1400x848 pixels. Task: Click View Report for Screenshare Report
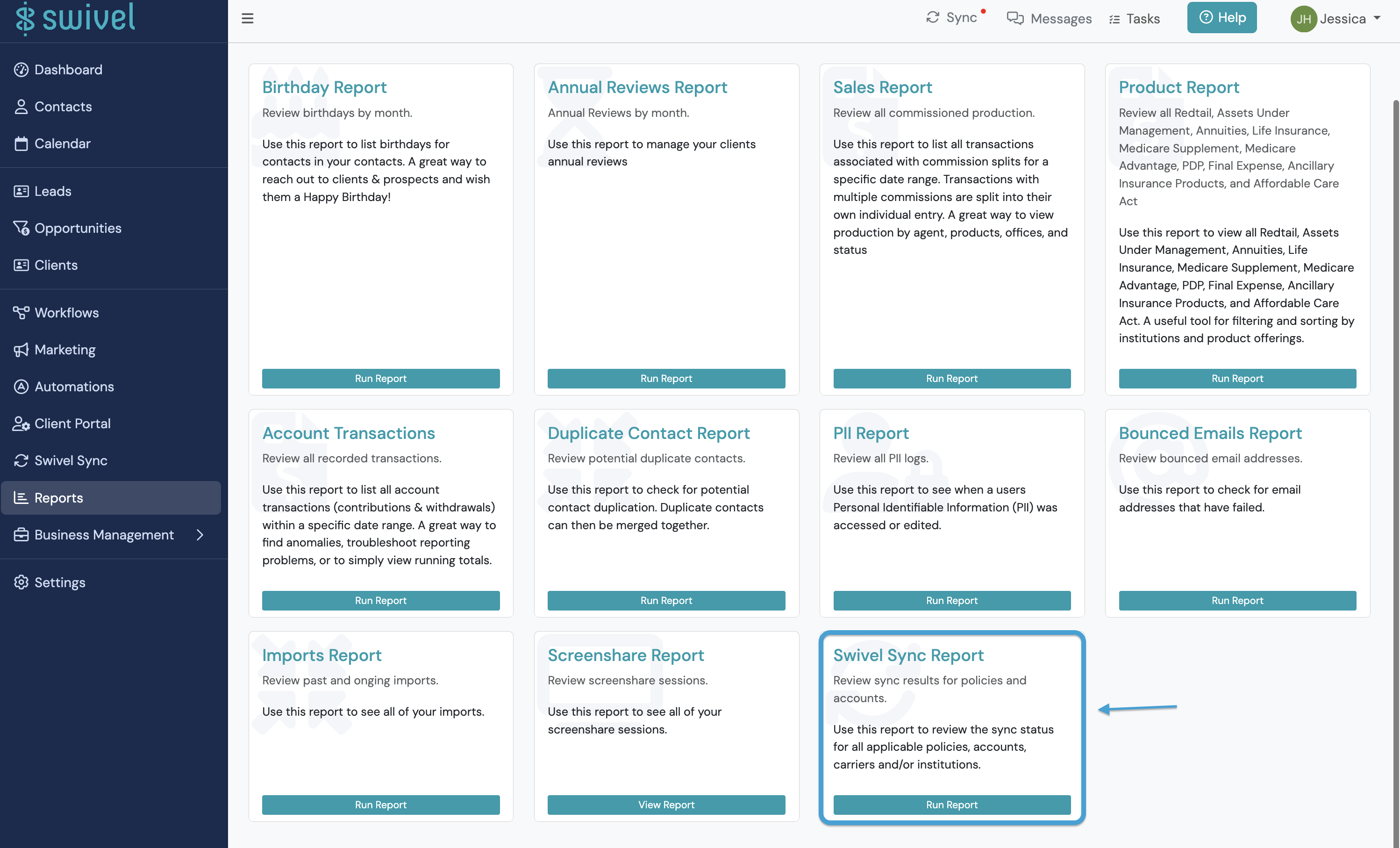[x=666, y=805]
